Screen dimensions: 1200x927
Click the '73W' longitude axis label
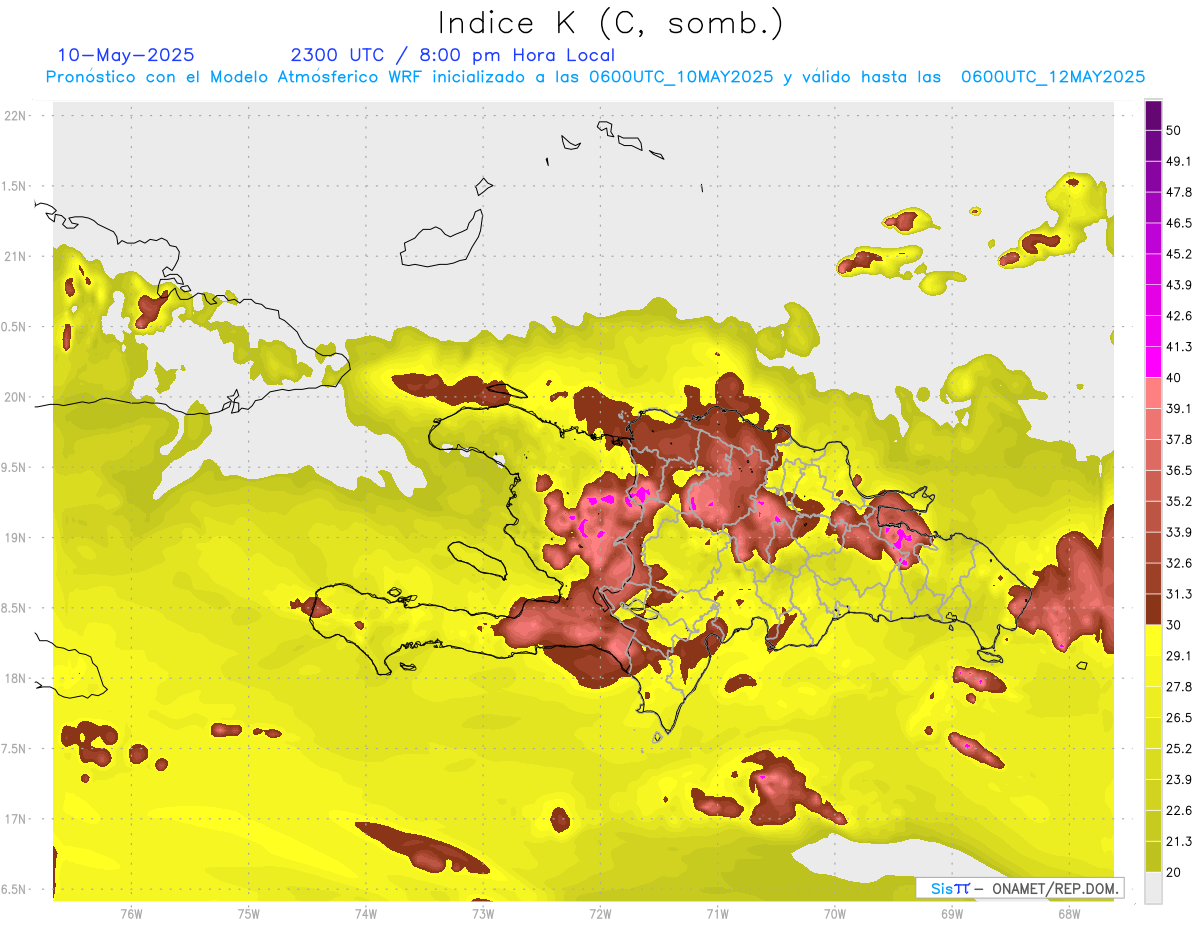483,914
